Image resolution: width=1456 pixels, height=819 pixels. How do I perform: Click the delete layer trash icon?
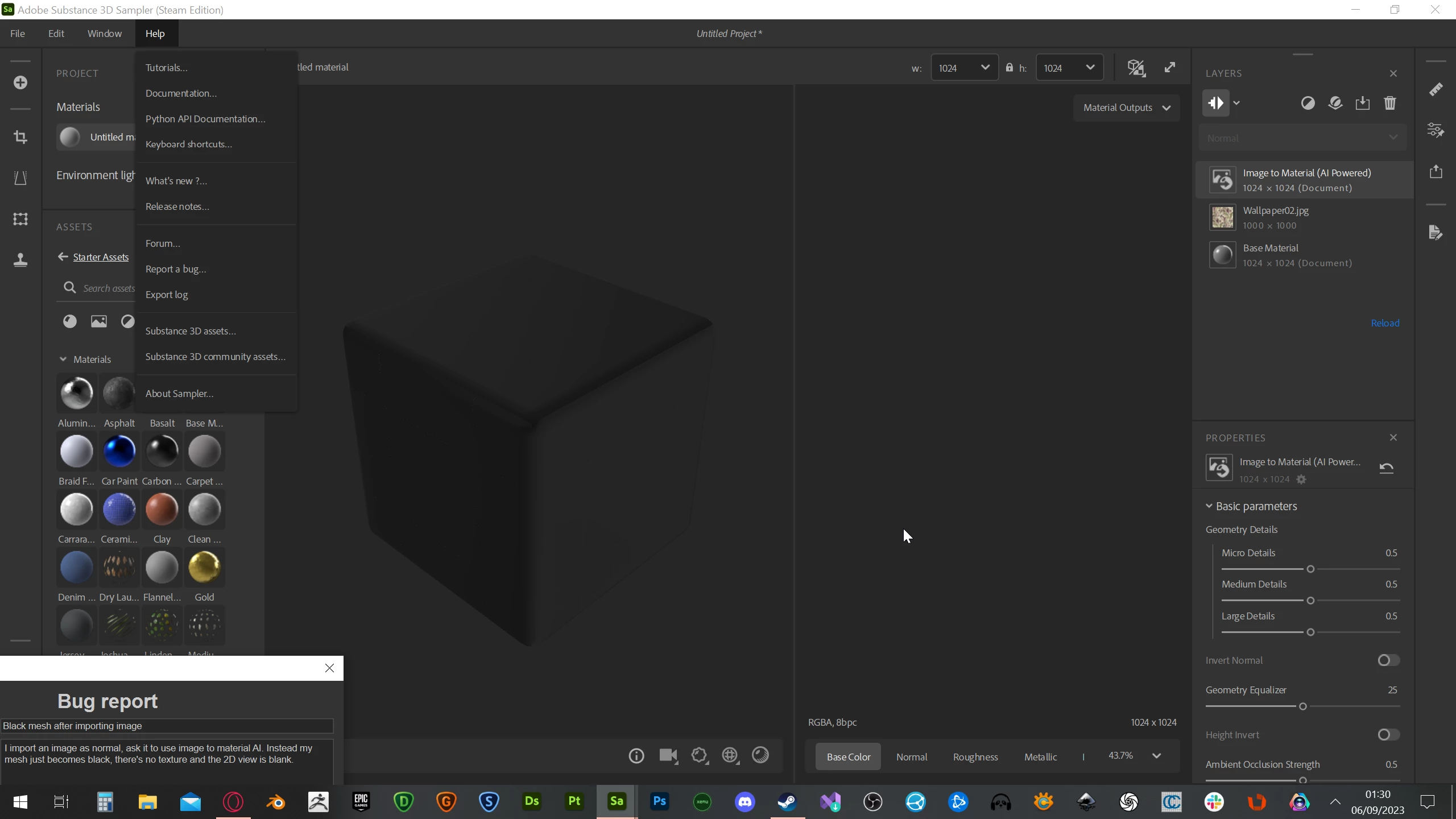pos(1389,103)
